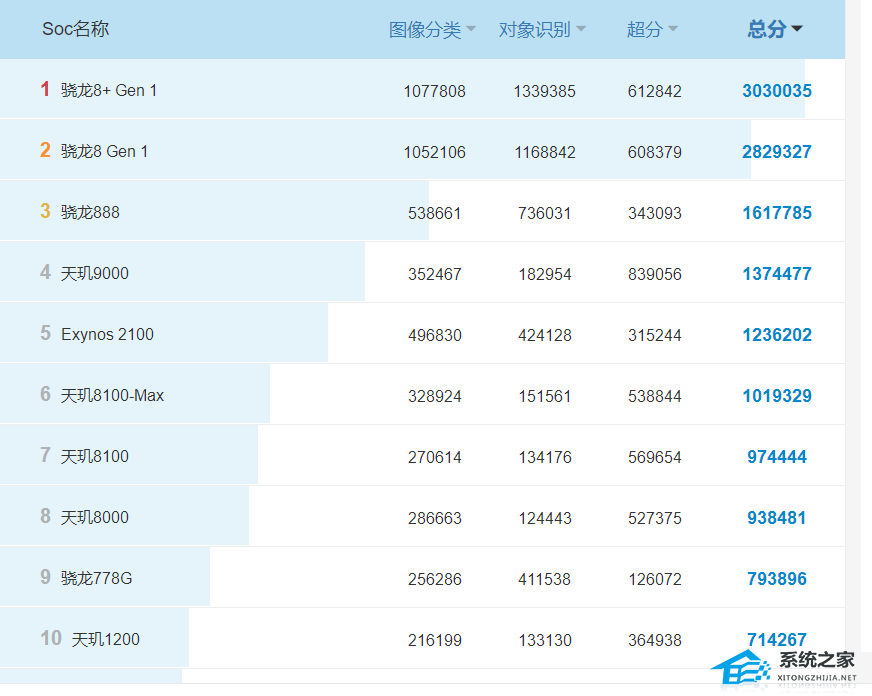
Task: Click total score 793896
Action: 777,579
